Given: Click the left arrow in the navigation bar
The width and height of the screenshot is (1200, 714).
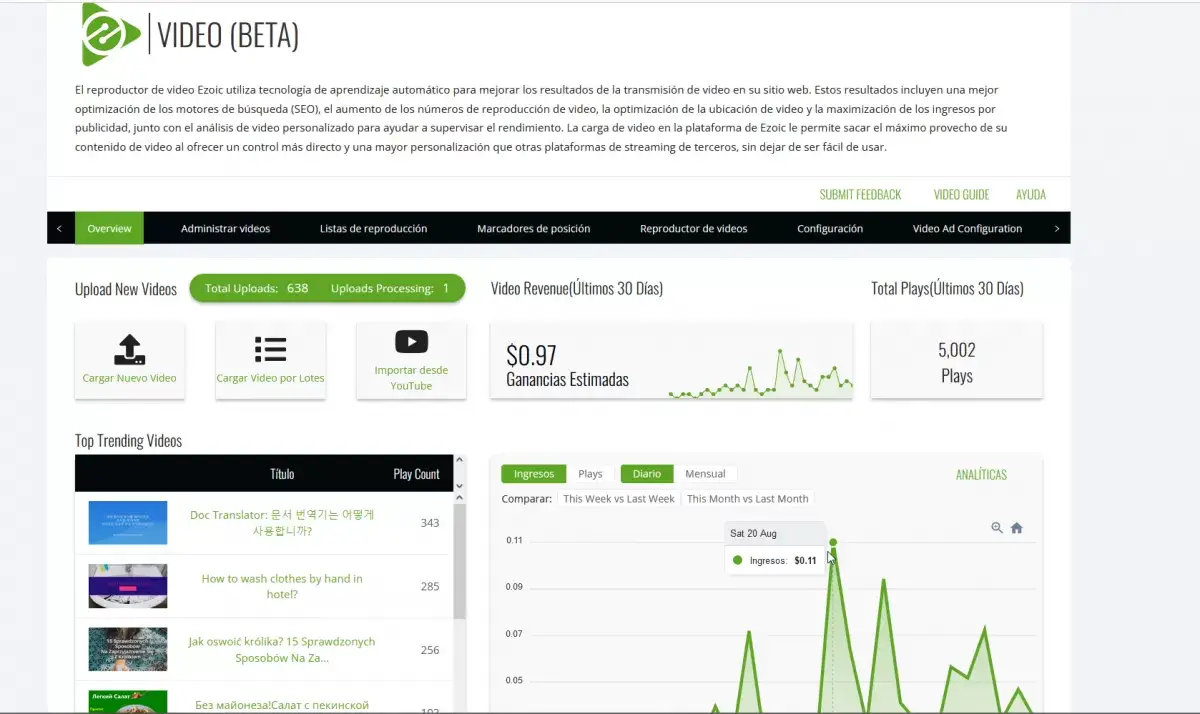Looking at the screenshot, I should 59,229.
